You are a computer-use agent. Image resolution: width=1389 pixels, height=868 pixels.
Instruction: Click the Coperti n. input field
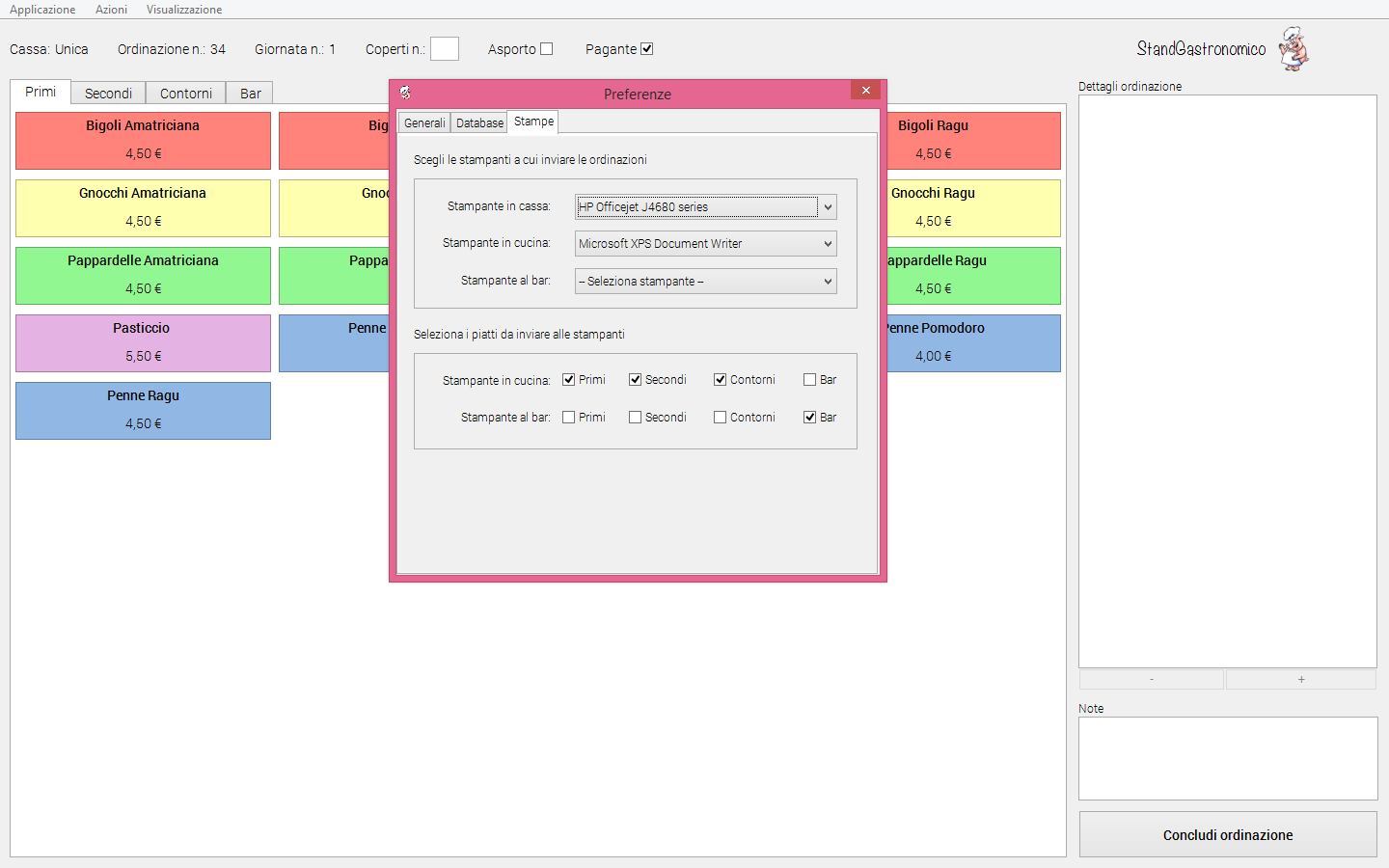coord(445,49)
